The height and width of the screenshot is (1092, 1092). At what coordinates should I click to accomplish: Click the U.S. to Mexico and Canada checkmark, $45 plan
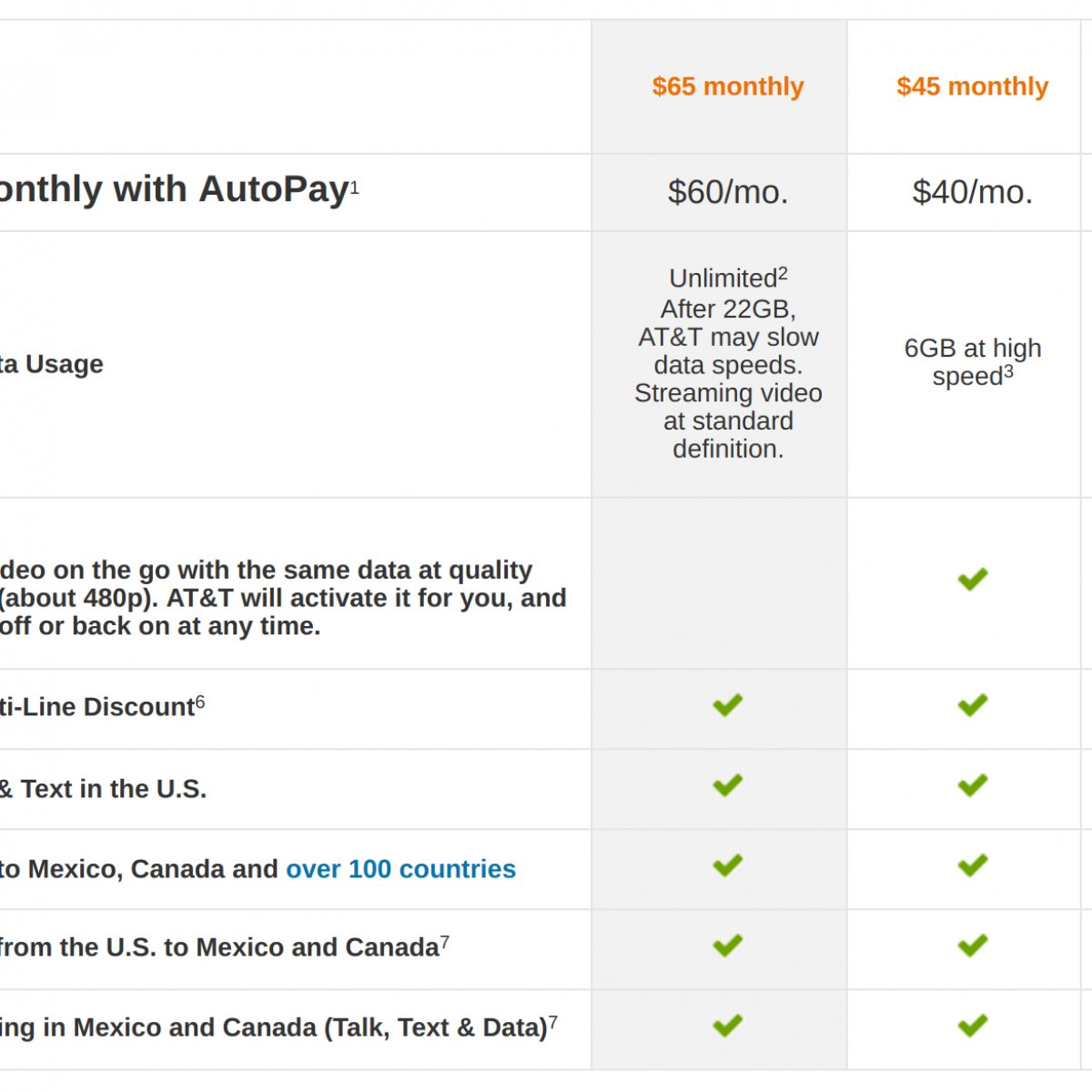click(972, 945)
